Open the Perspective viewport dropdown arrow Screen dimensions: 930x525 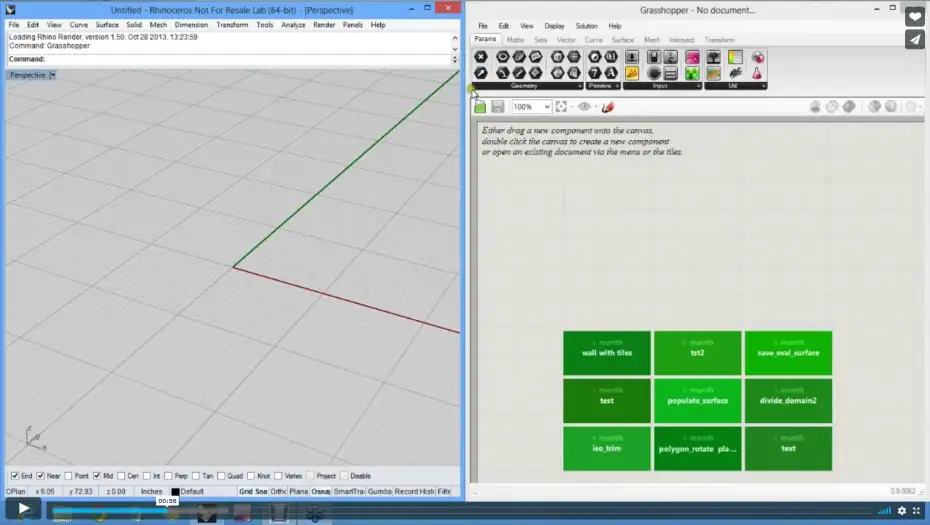[x=52, y=75]
